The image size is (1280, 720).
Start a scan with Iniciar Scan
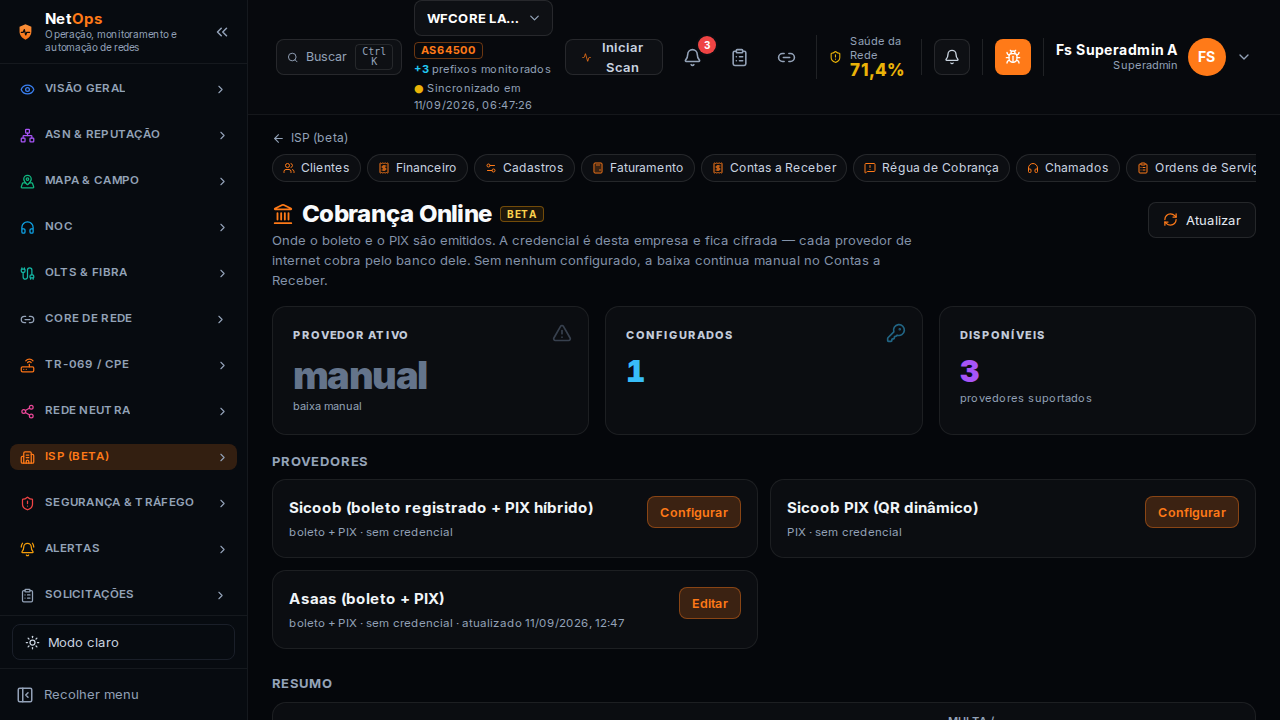coord(614,57)
